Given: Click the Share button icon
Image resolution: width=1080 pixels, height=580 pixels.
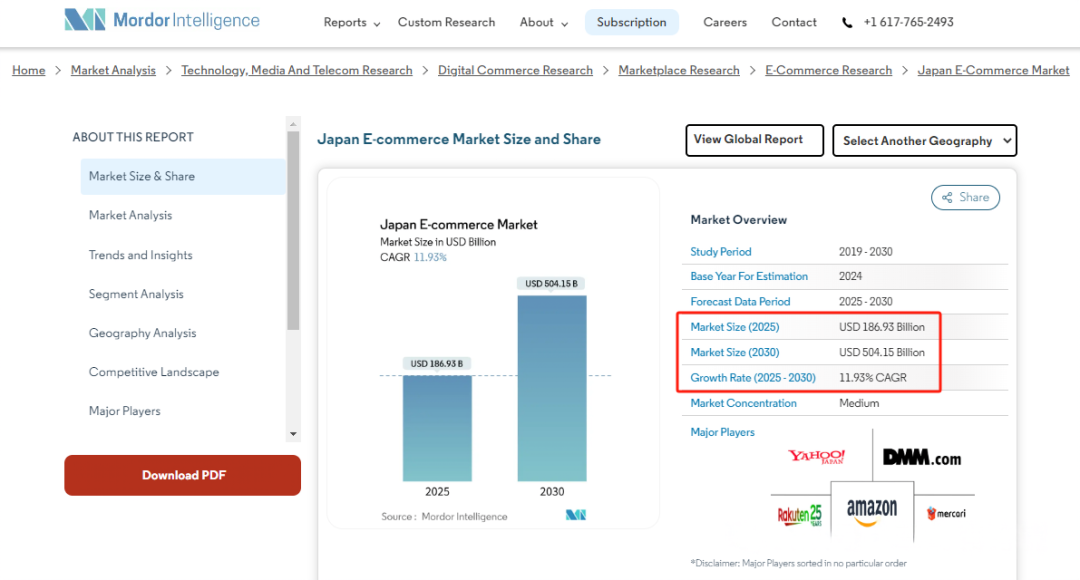Looking at the screenshot, I should pos(946,197).
